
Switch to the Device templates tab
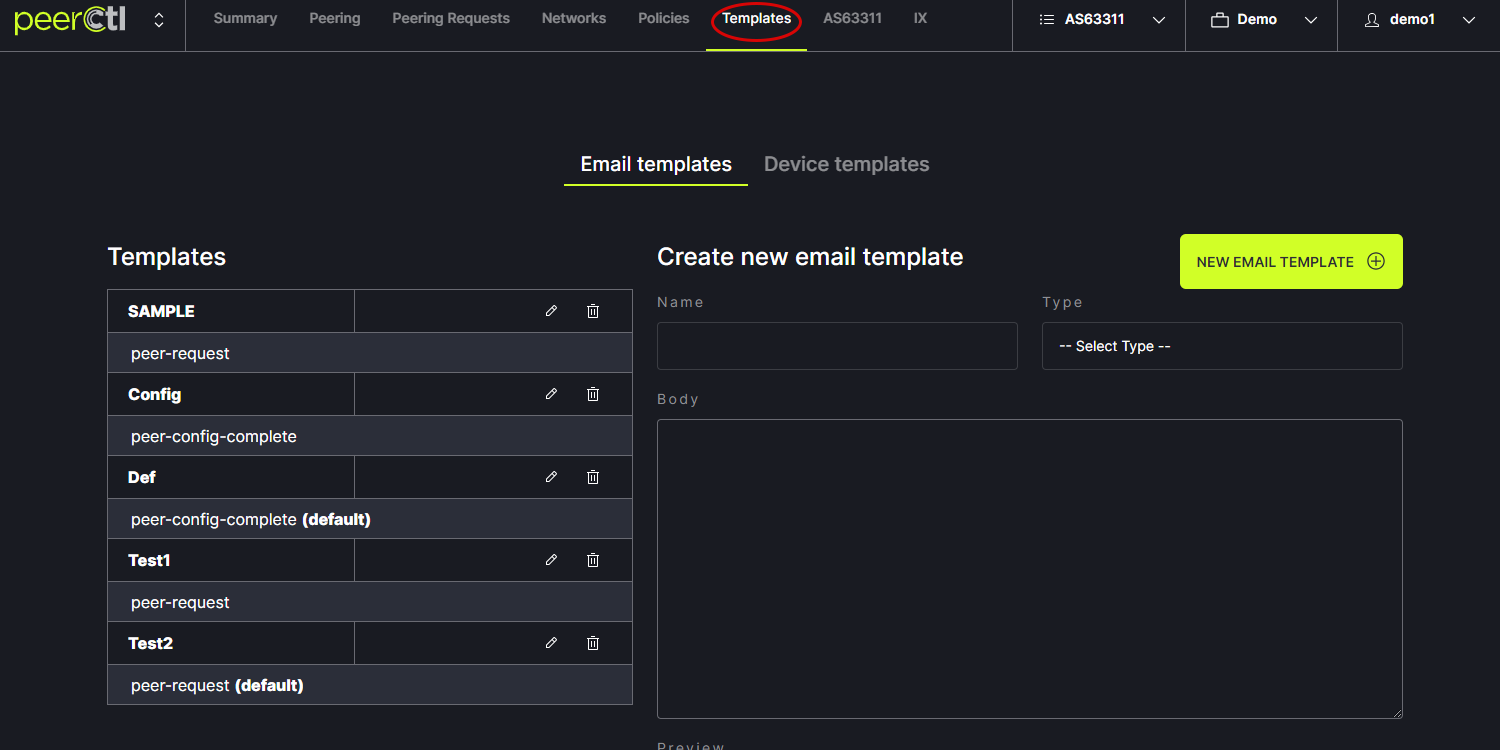pos(846,164)
